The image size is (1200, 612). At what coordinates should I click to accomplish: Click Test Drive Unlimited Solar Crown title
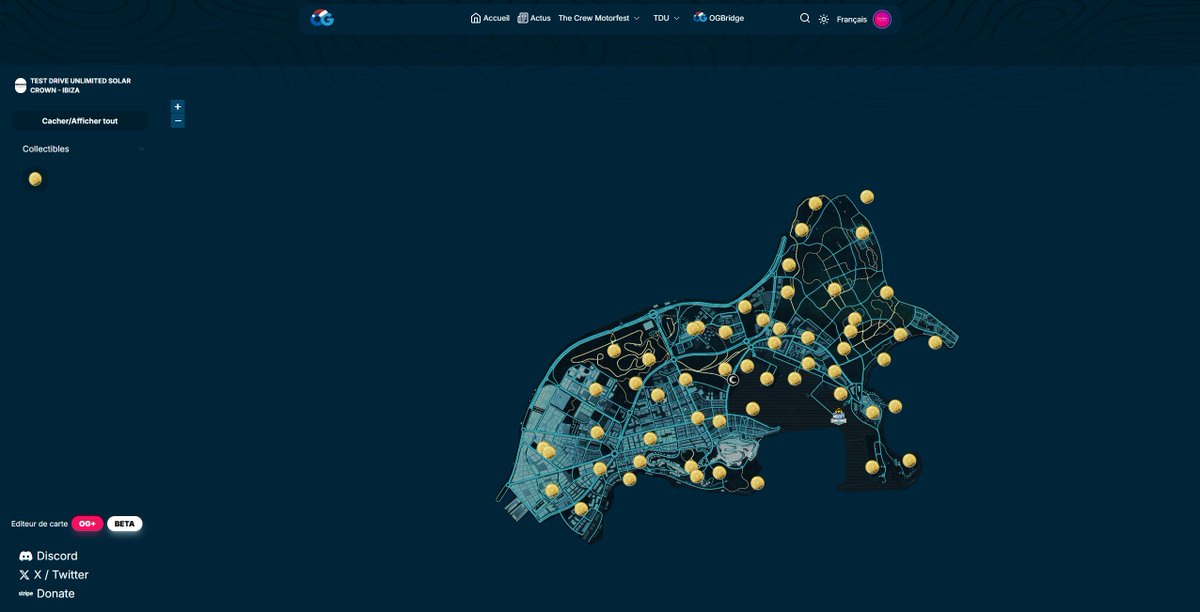80,85
